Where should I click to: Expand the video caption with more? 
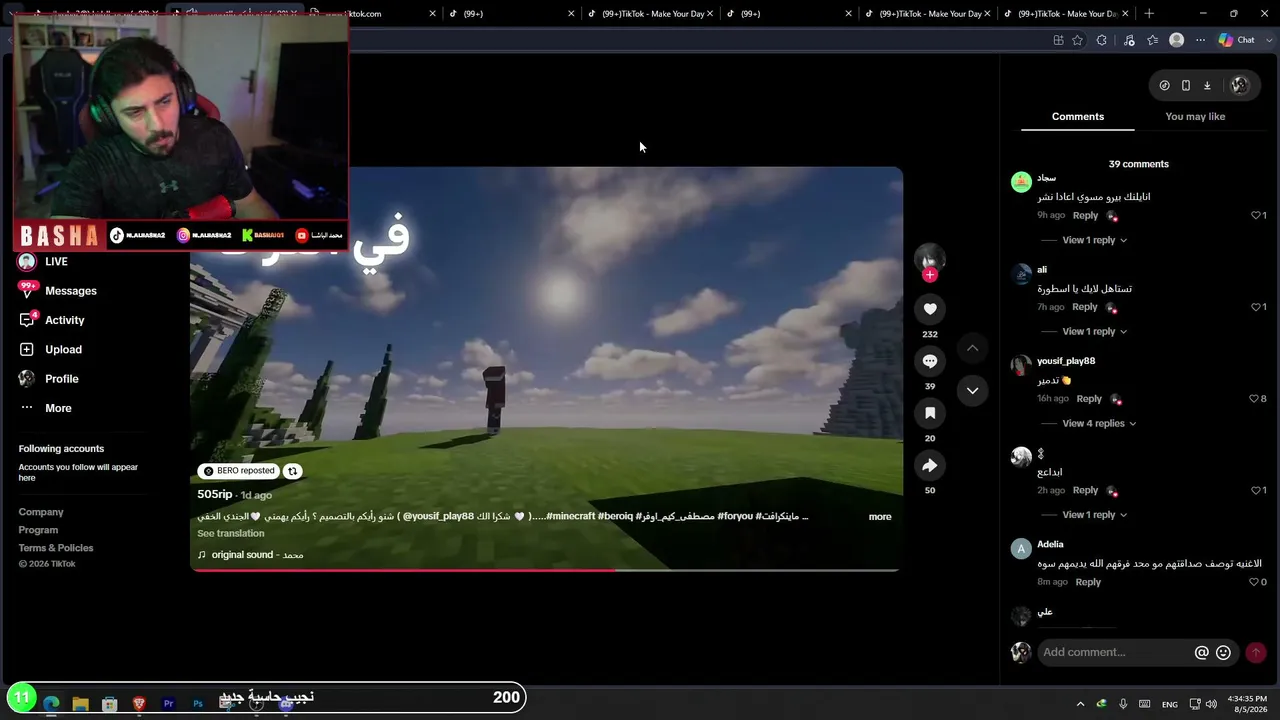click(880, 517)
